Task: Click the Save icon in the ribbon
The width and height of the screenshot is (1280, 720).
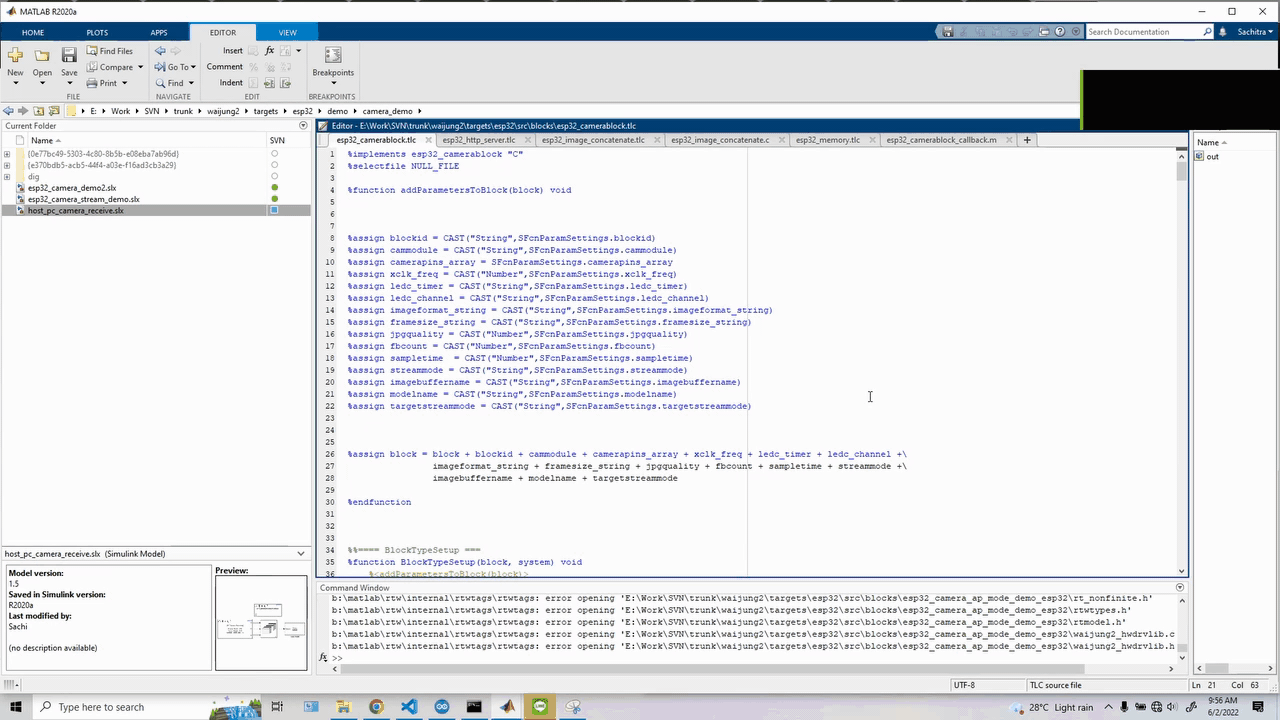Action: (69, 56)
